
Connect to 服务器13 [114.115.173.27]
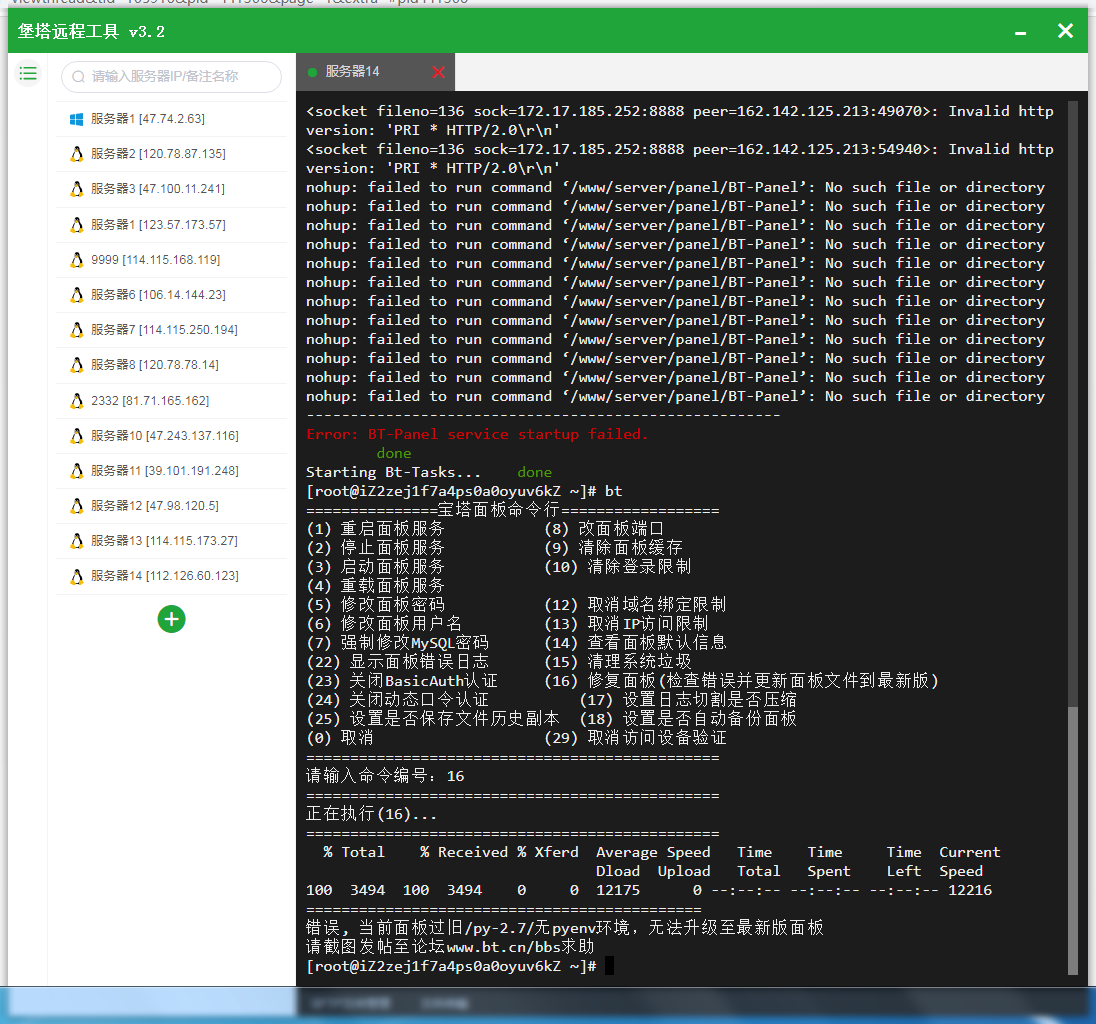(x=171, y=541)
